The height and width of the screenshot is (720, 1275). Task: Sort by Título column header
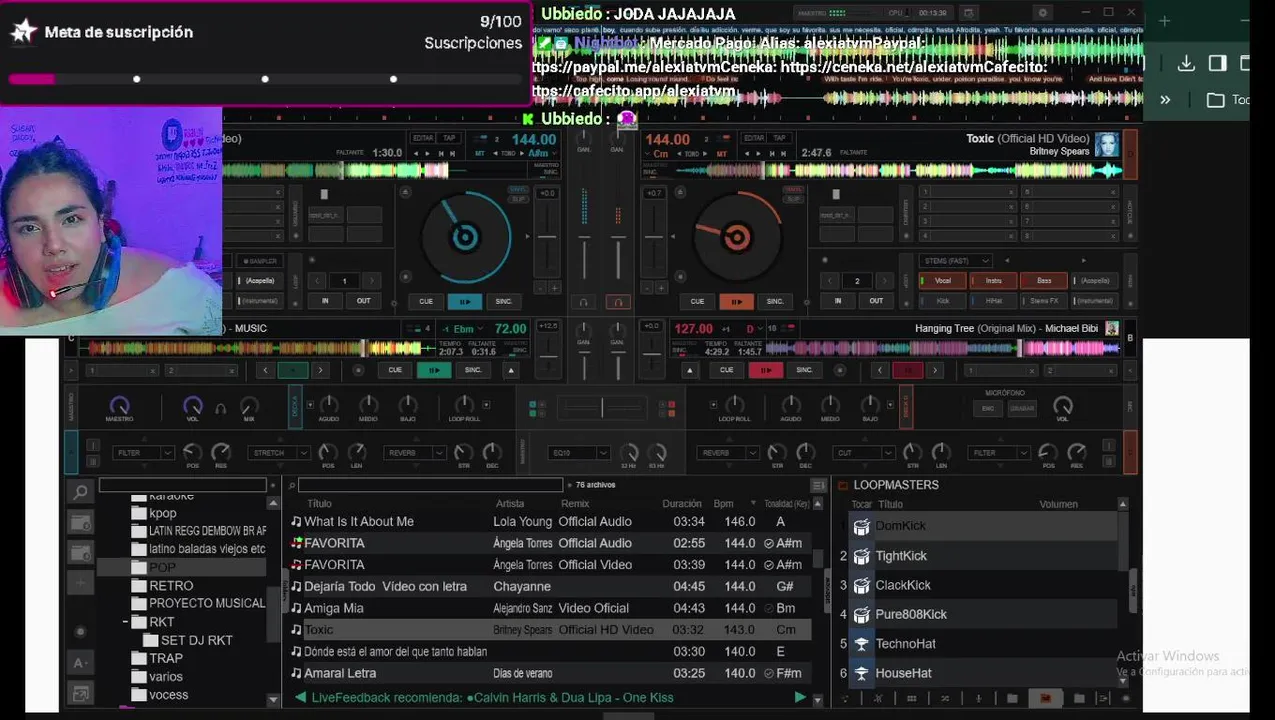point(319,504)
